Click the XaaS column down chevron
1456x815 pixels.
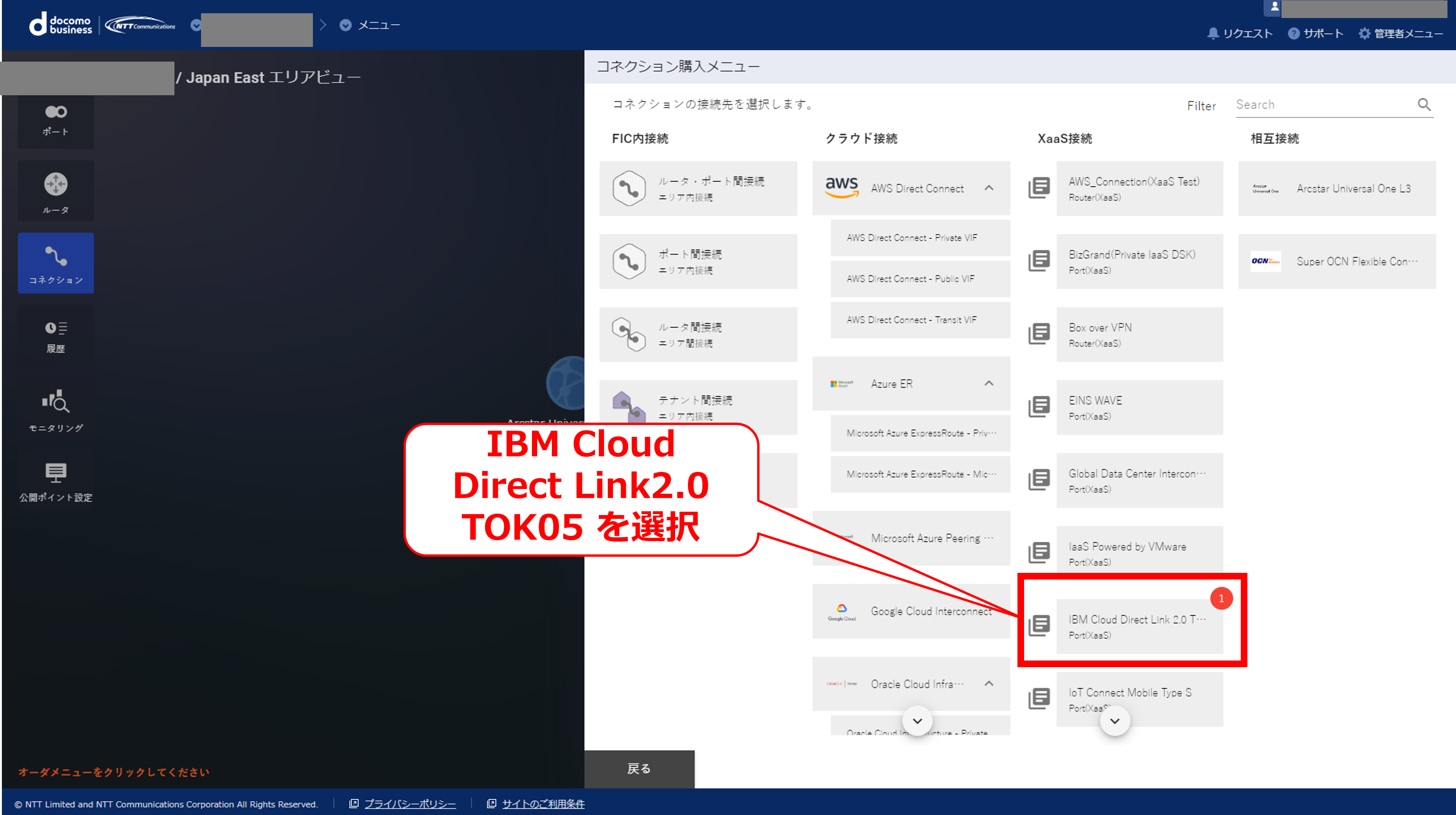pyautogui.click(x=1115, y=721)
